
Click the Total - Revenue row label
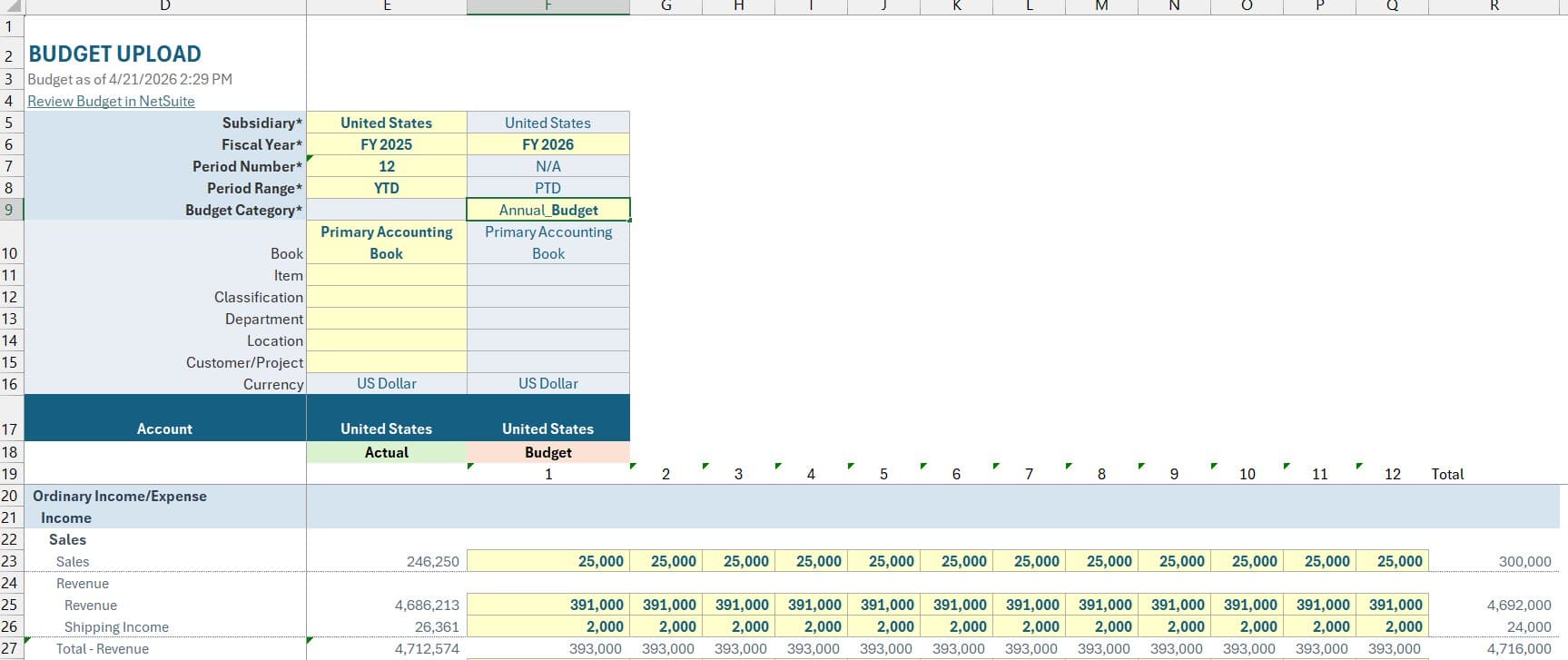click(103, 648)
